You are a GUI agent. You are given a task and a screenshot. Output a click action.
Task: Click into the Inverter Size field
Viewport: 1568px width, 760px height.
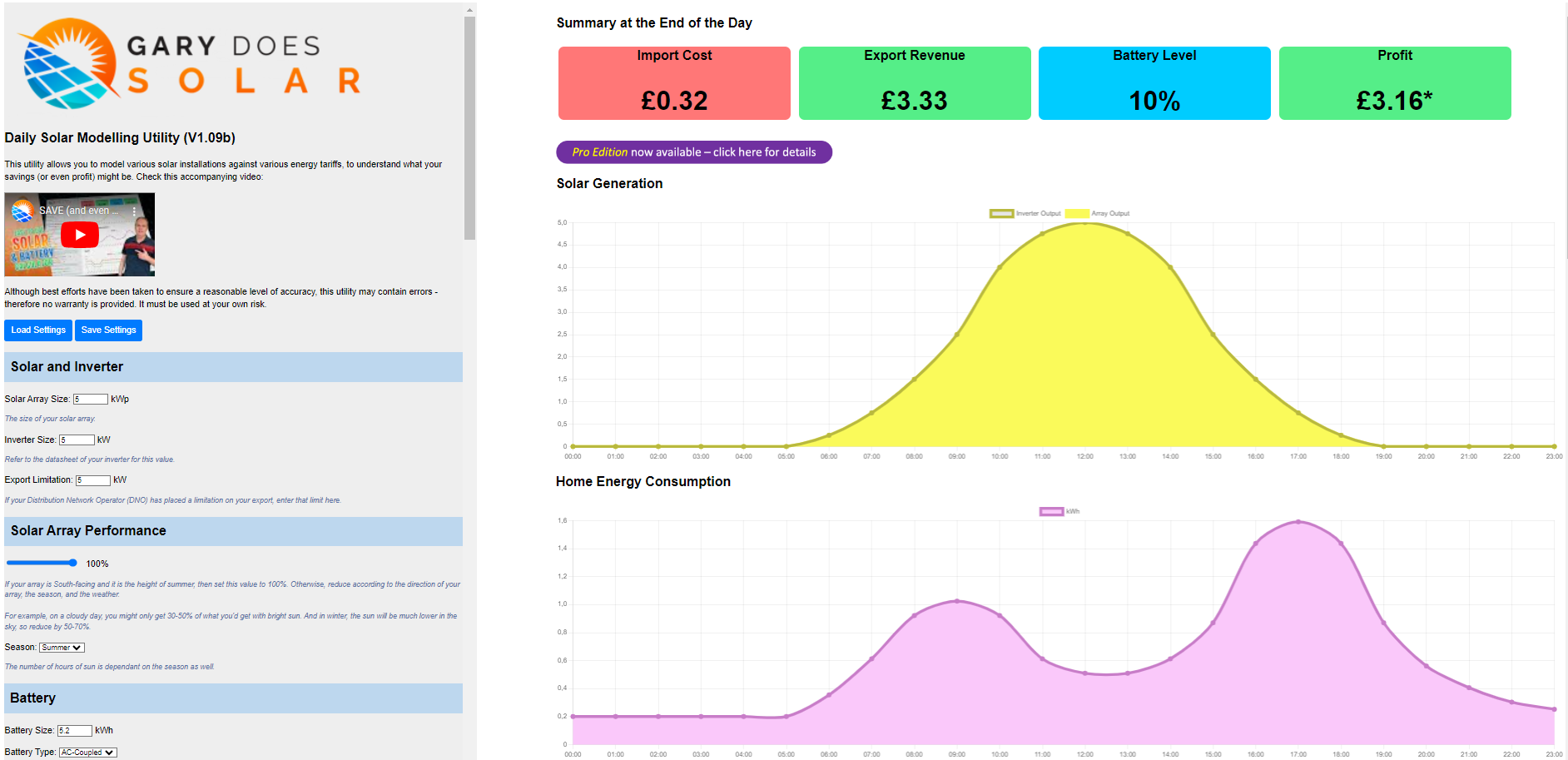(x=77, y=440)
